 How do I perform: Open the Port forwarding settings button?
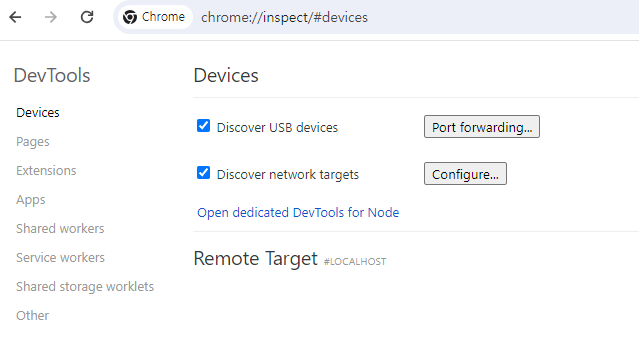click(x=482, y=127)
